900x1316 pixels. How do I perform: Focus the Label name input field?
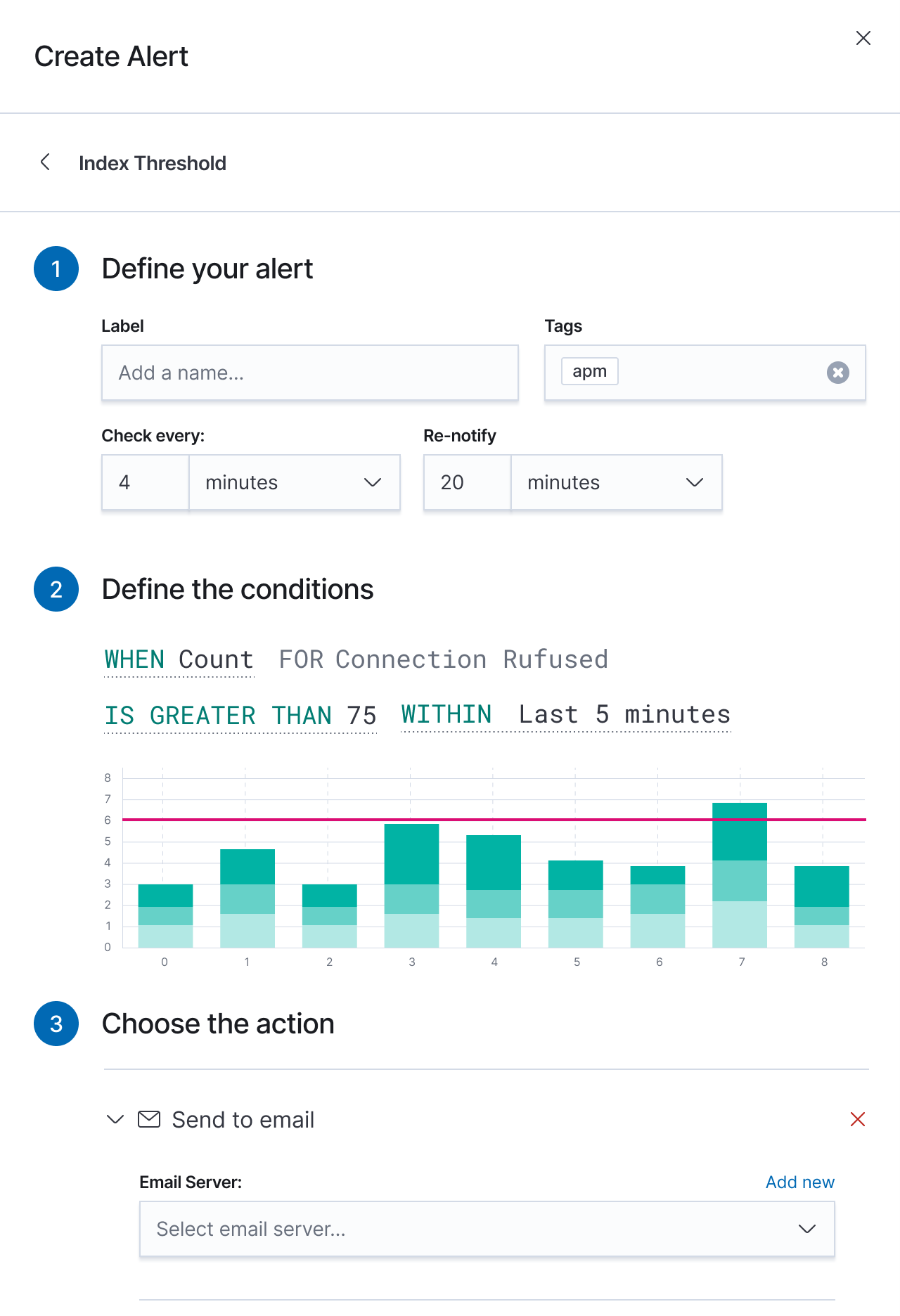[x=310, y=373]
